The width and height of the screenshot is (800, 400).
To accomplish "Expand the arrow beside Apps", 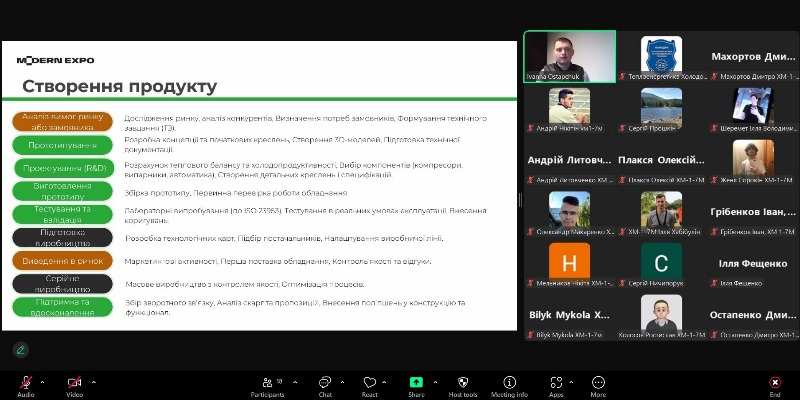I will [571, 382].
